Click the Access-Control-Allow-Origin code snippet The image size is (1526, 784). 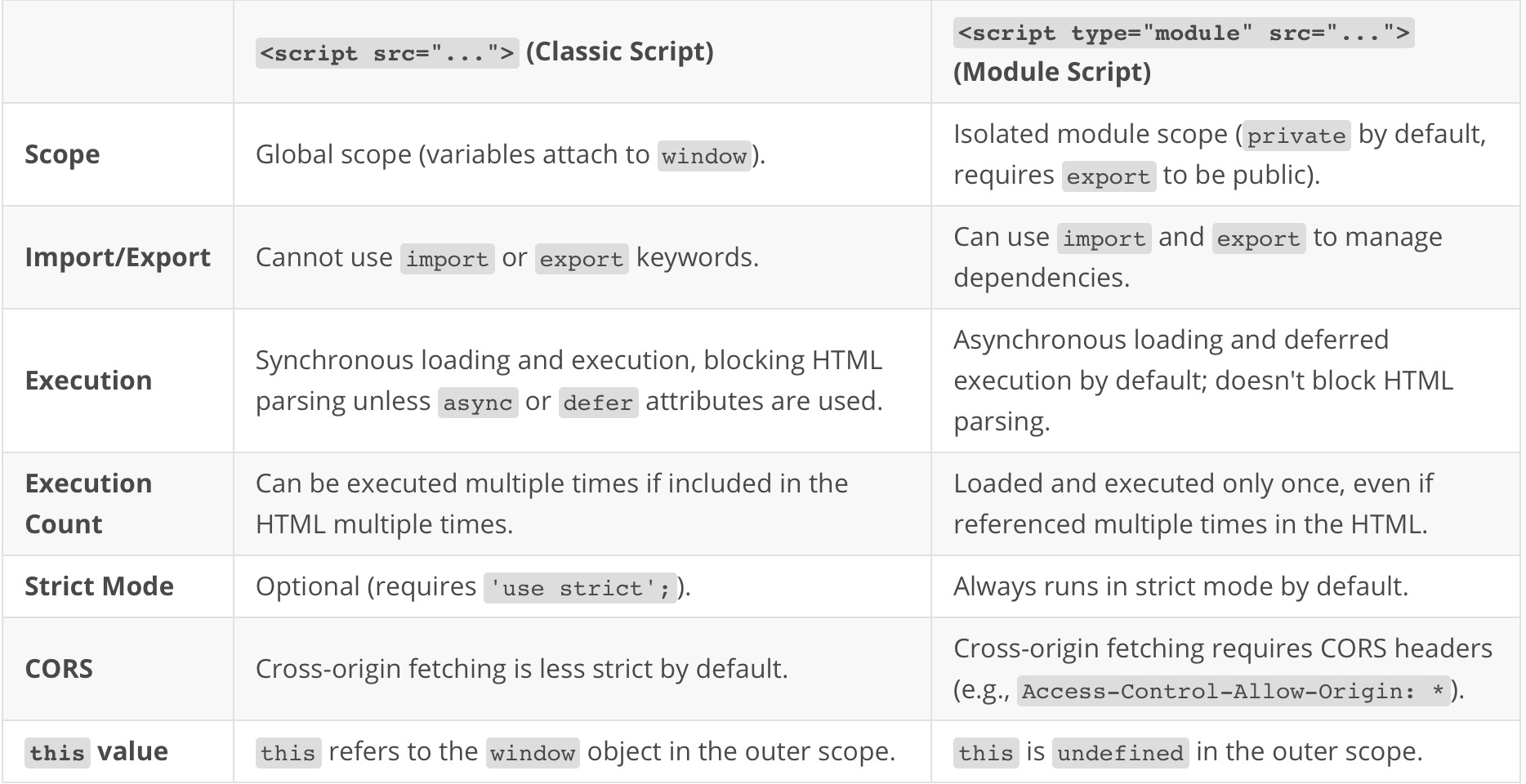point(1233,691)
